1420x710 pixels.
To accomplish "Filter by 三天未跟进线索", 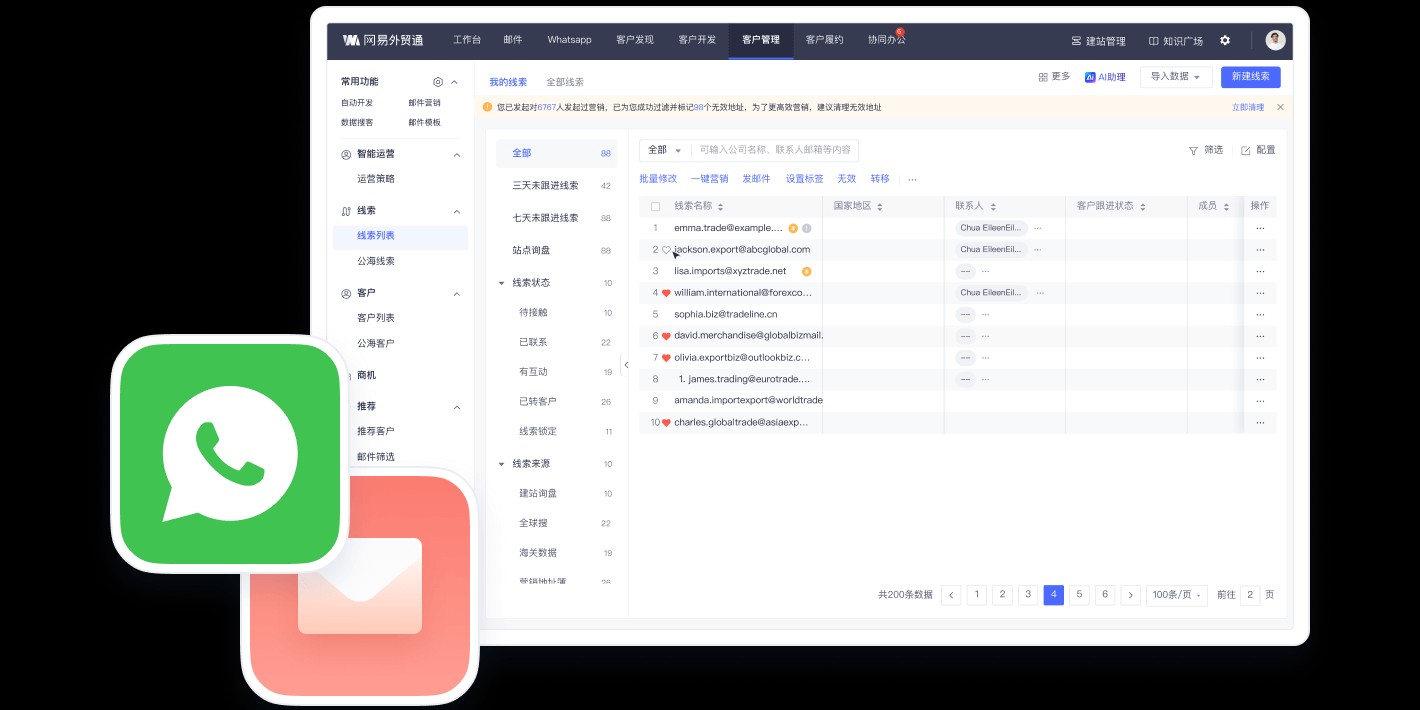I will [x=557, y=186].
